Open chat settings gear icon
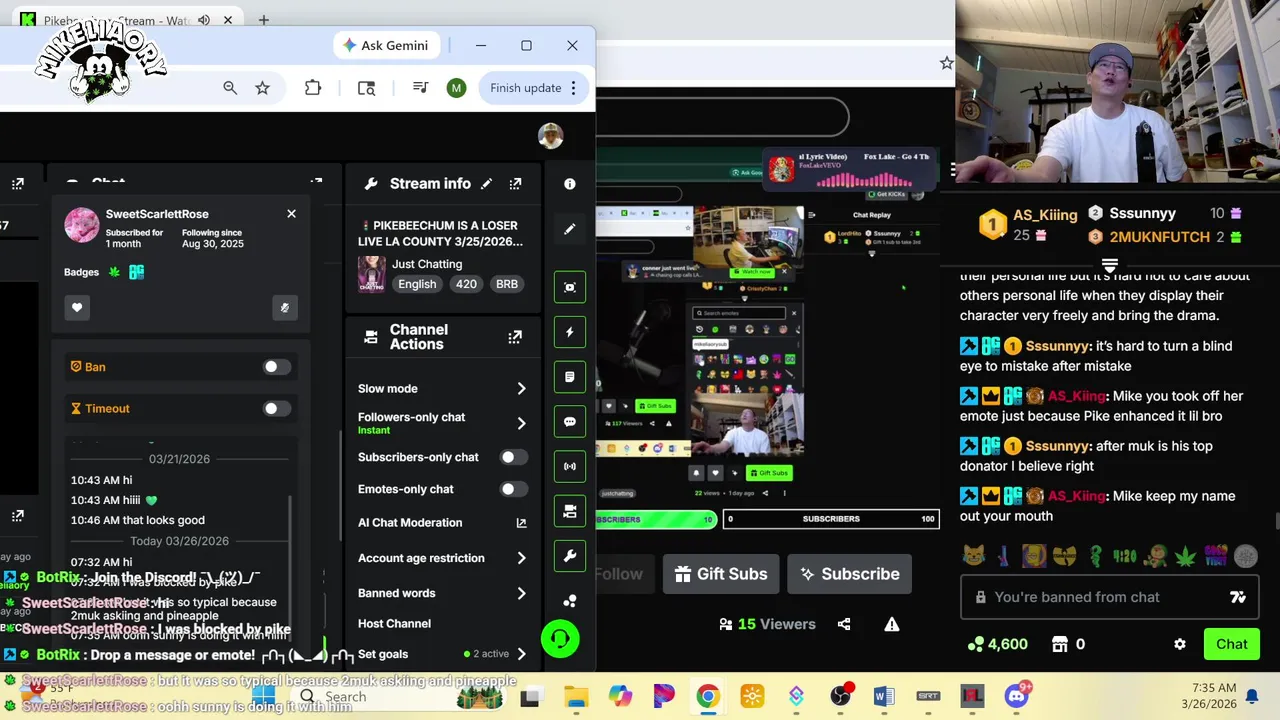Viewport: 1280px width, 720px height. [x=1180, y=645]
